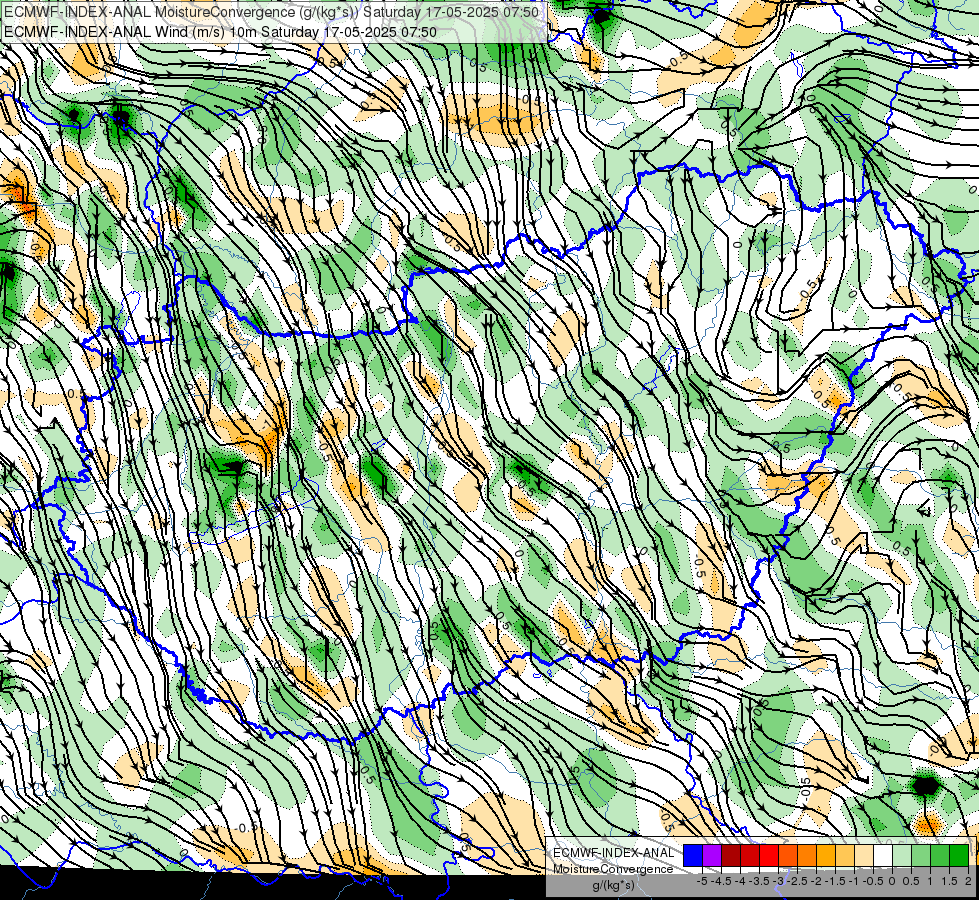
Task: Click the legend tick label 1
Action: tap(930, 881)
